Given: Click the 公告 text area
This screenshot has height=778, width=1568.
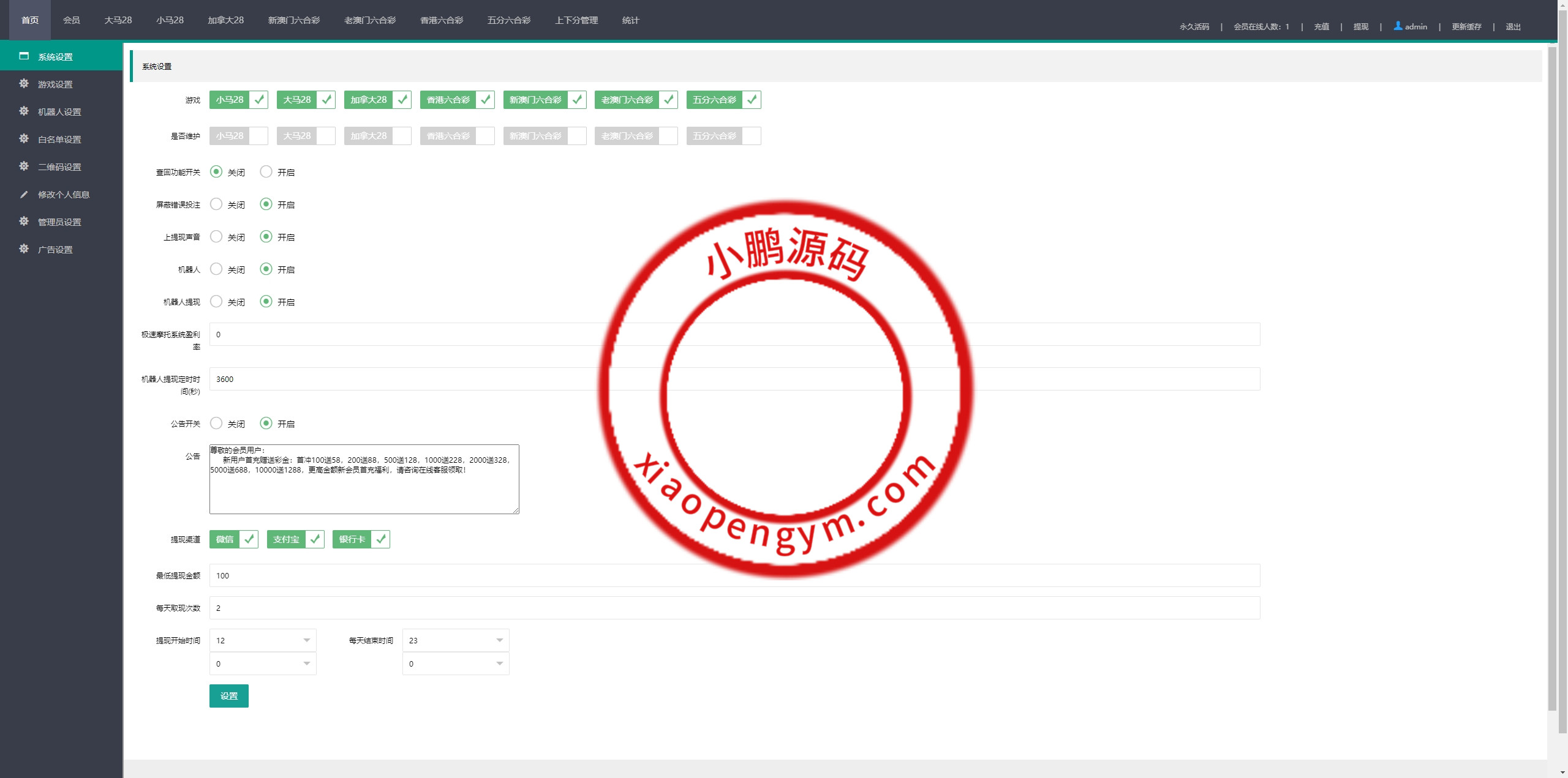Looking at the screenshot, I should pyautogui.click(x=364, y=479).
